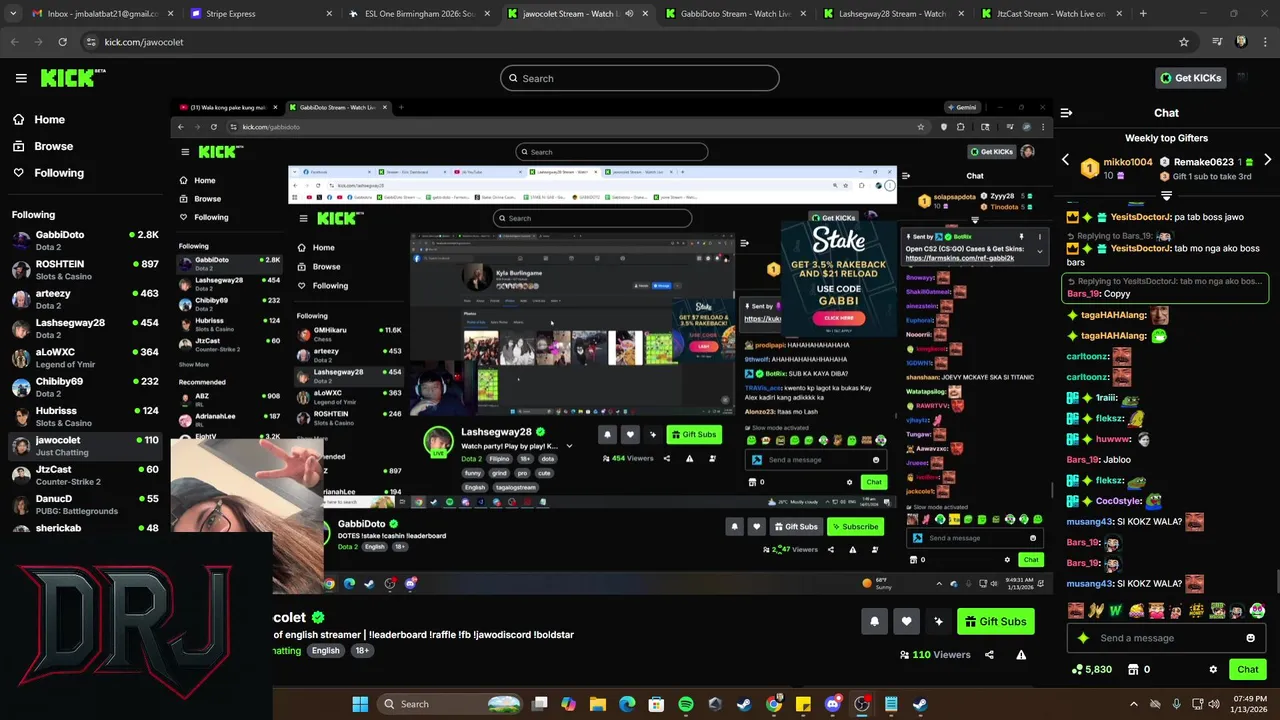The height and width of the screenshot is (720, 1280).
Task: Select JtzCast channel in sidebar
Action: [85, 474]
